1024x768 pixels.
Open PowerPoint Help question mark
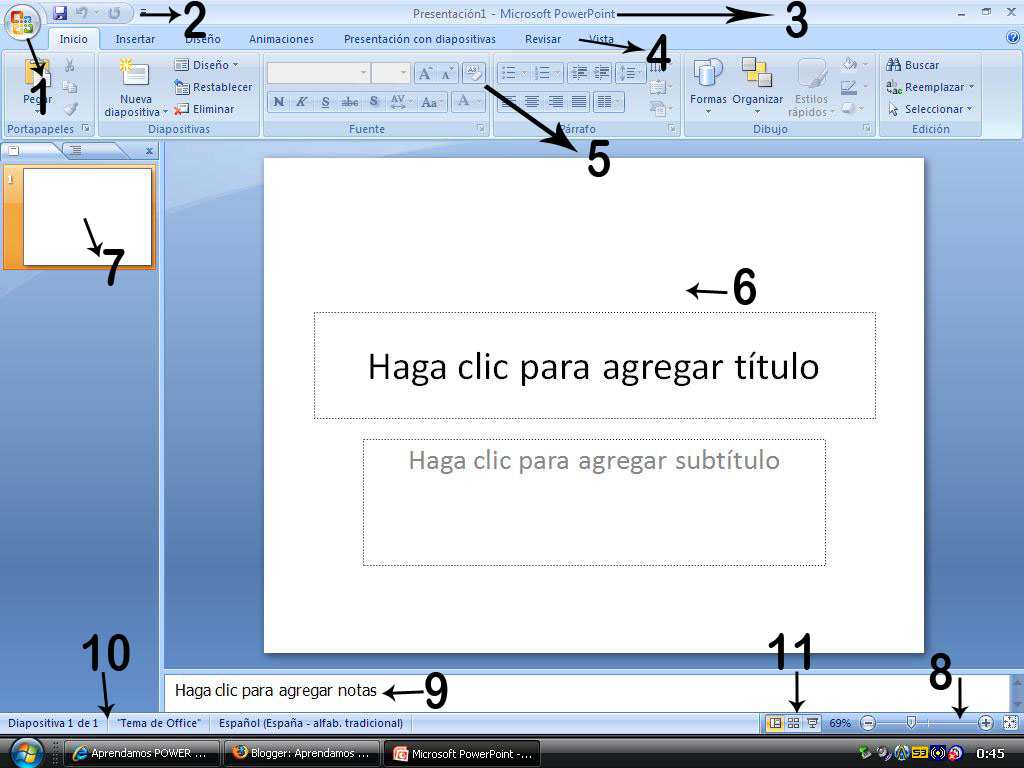click(x=1013, y=39)
